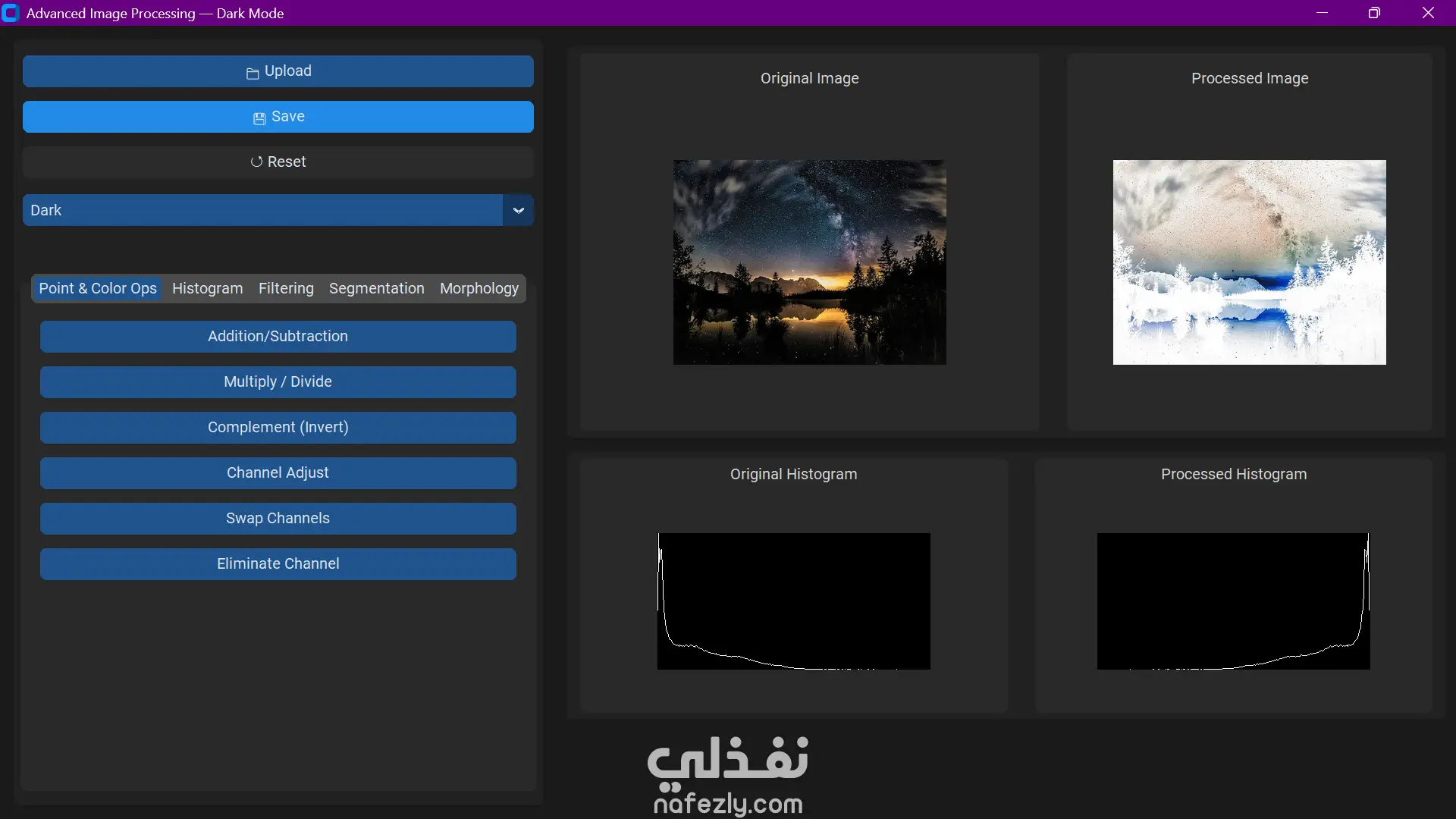This screenshot has height=819, width=1456.
Task: Open Channel Adjust operation
Action: tap(278, 473)
